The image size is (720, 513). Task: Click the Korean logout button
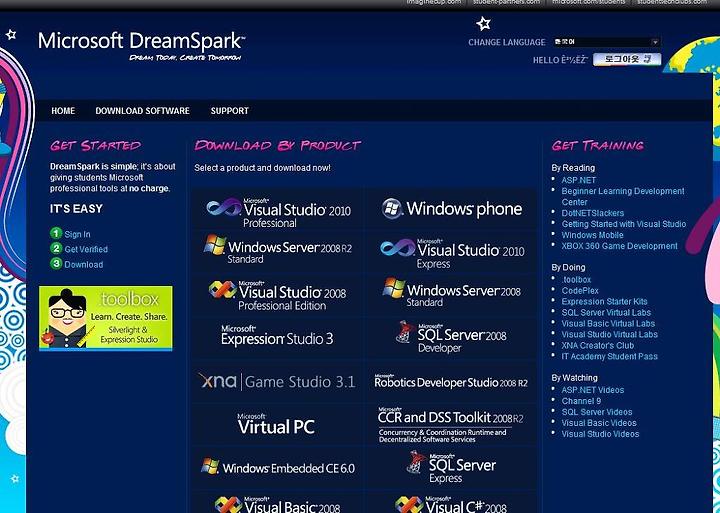tap(627, 59)
